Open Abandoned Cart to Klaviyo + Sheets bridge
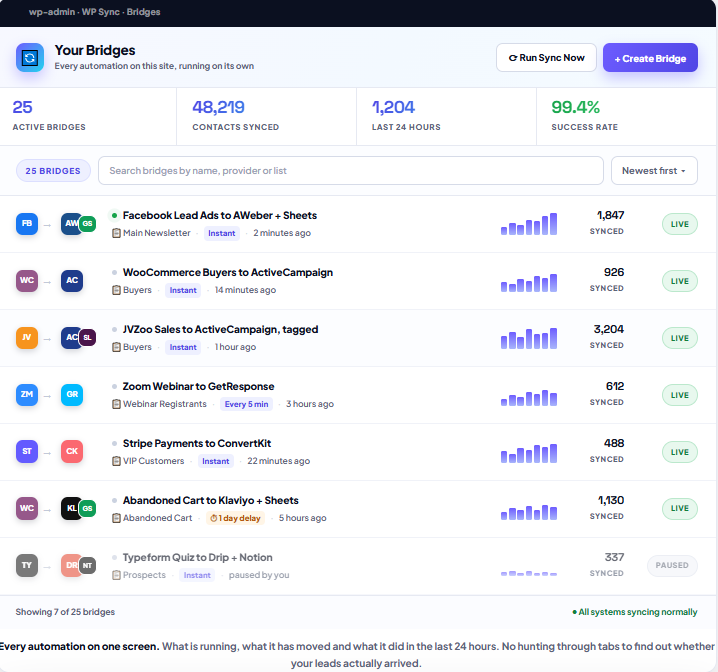718x672 pixels. [x=211, y=500]
